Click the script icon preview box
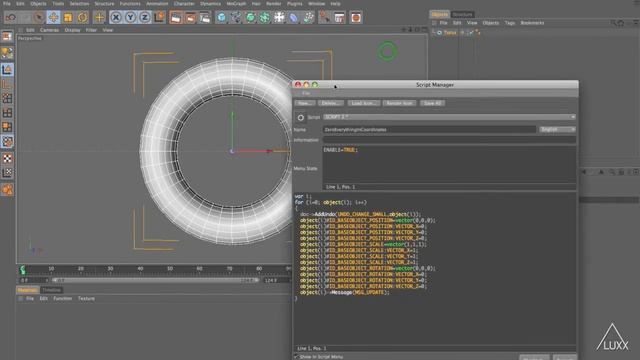 300,118
